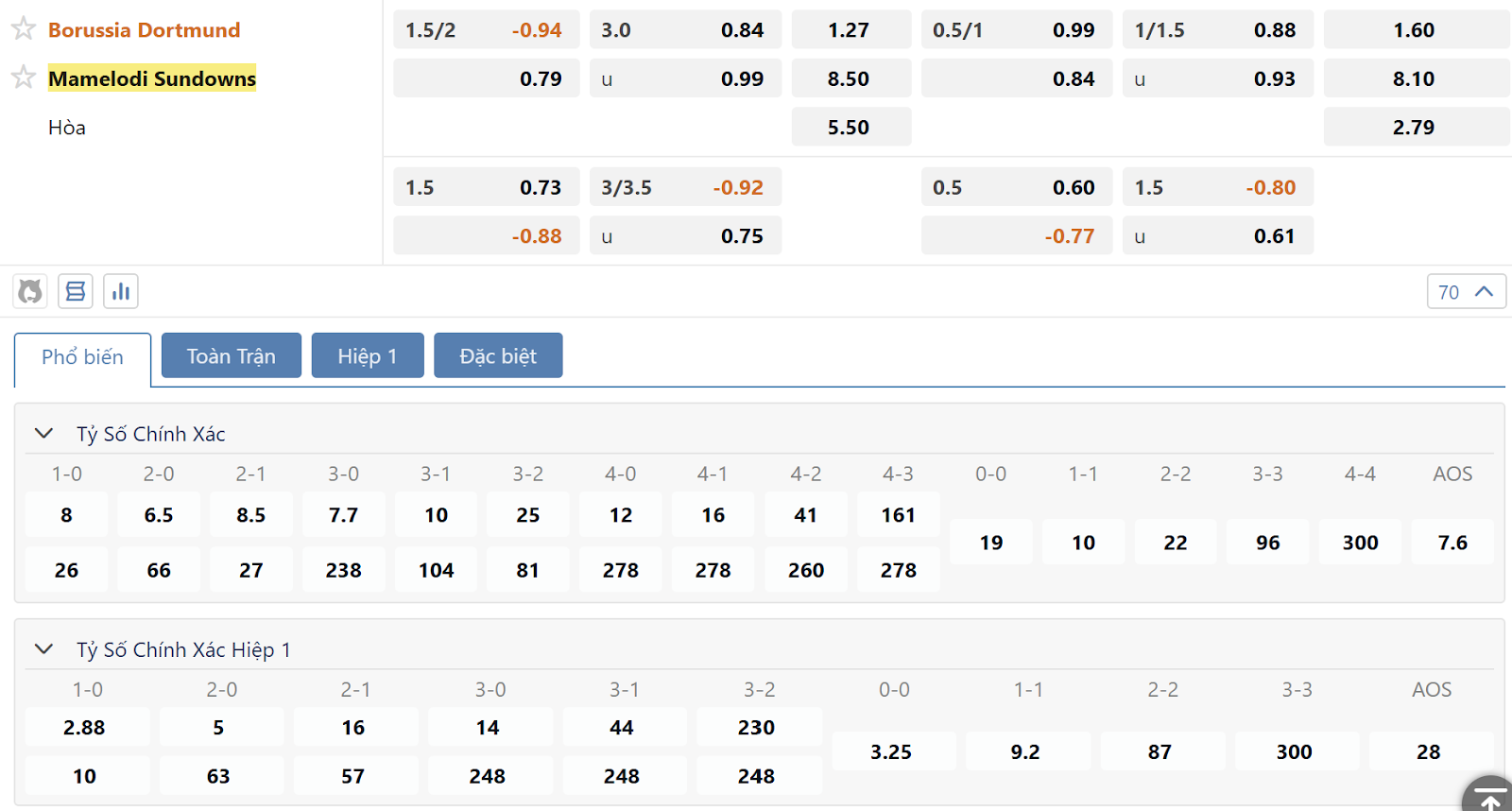Bet first half score 3-2 at 230

coord(759,727)
